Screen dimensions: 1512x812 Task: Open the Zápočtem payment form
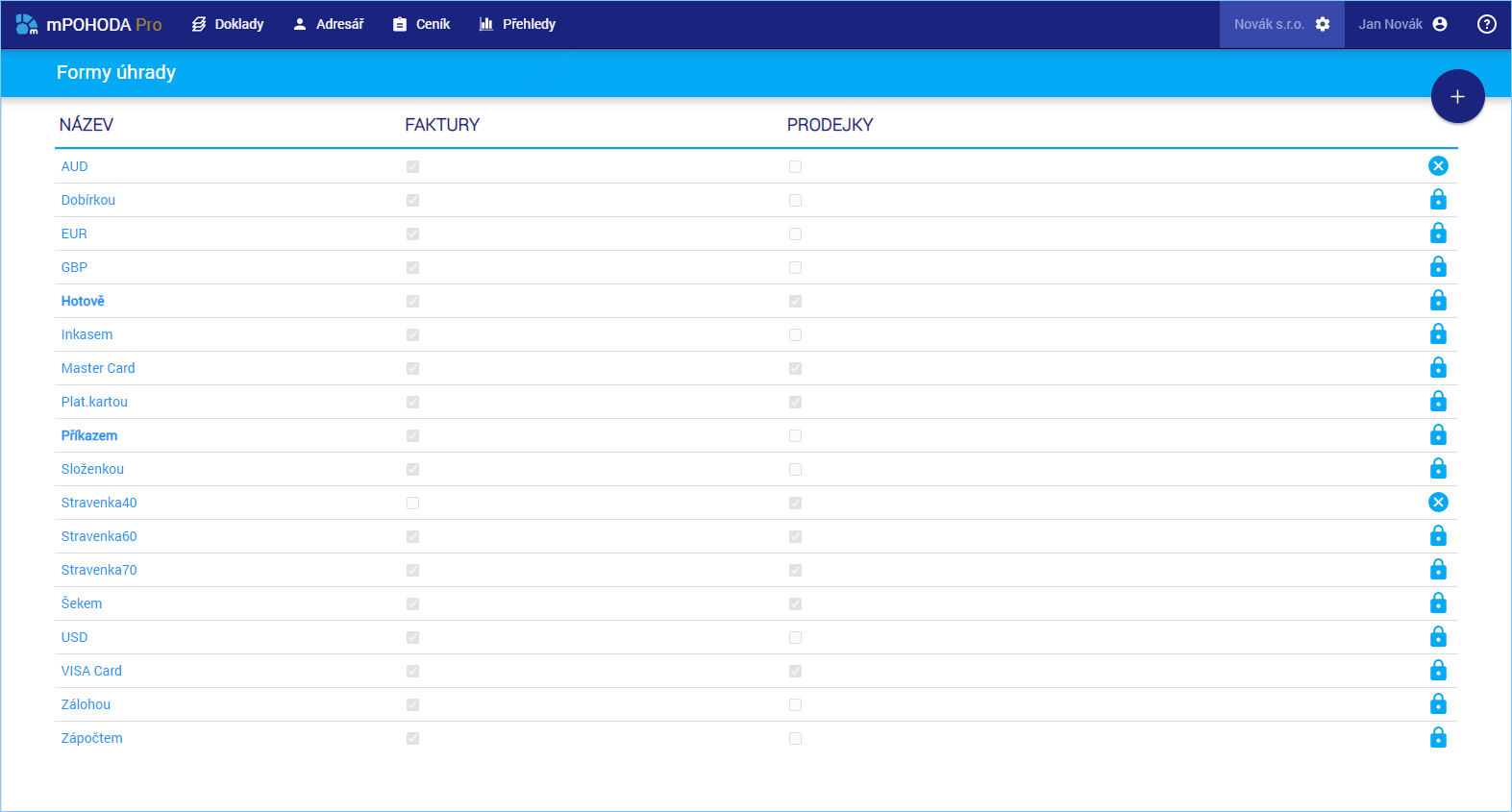(92, 738)
